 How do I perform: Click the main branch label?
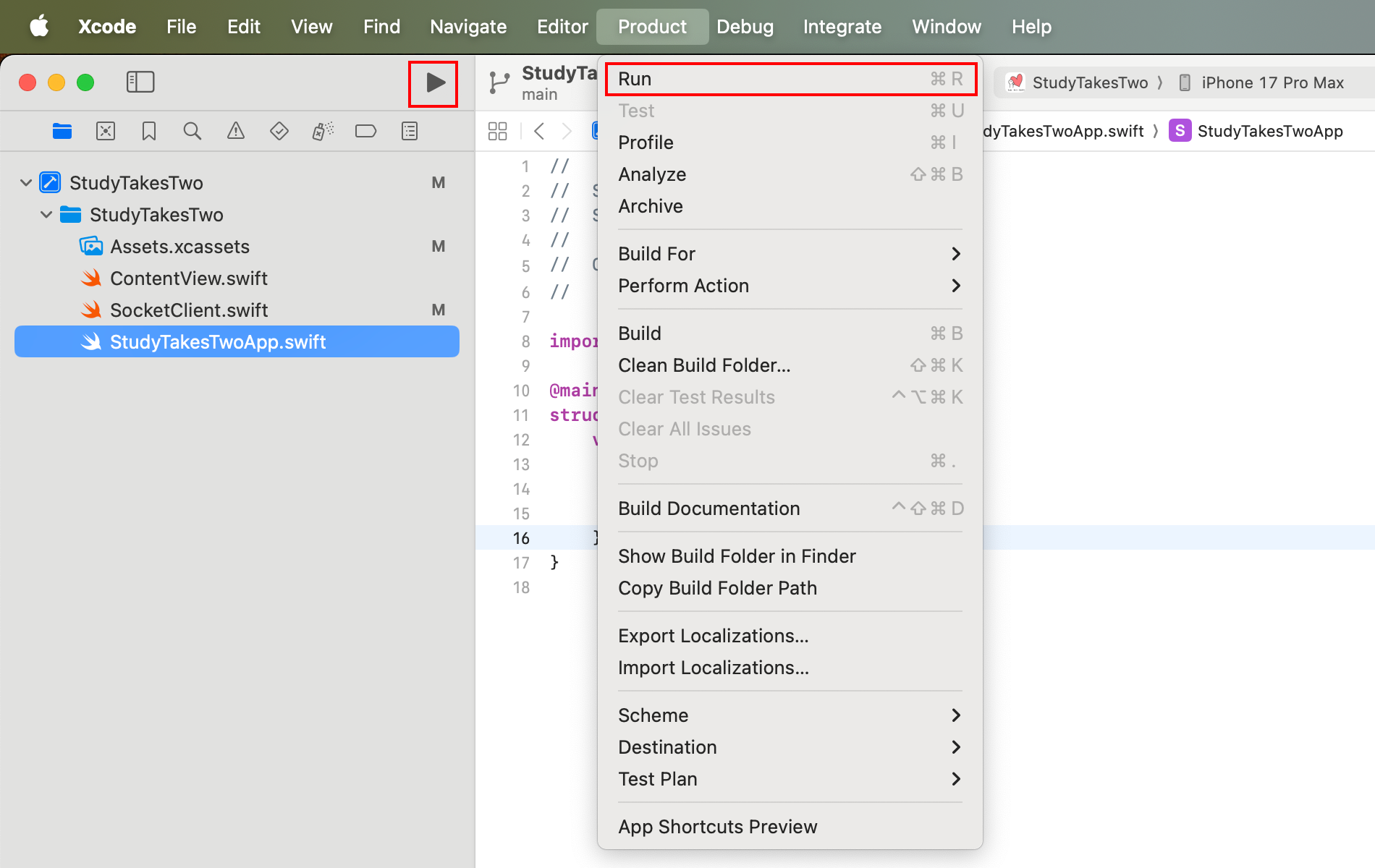pos(540,95)
